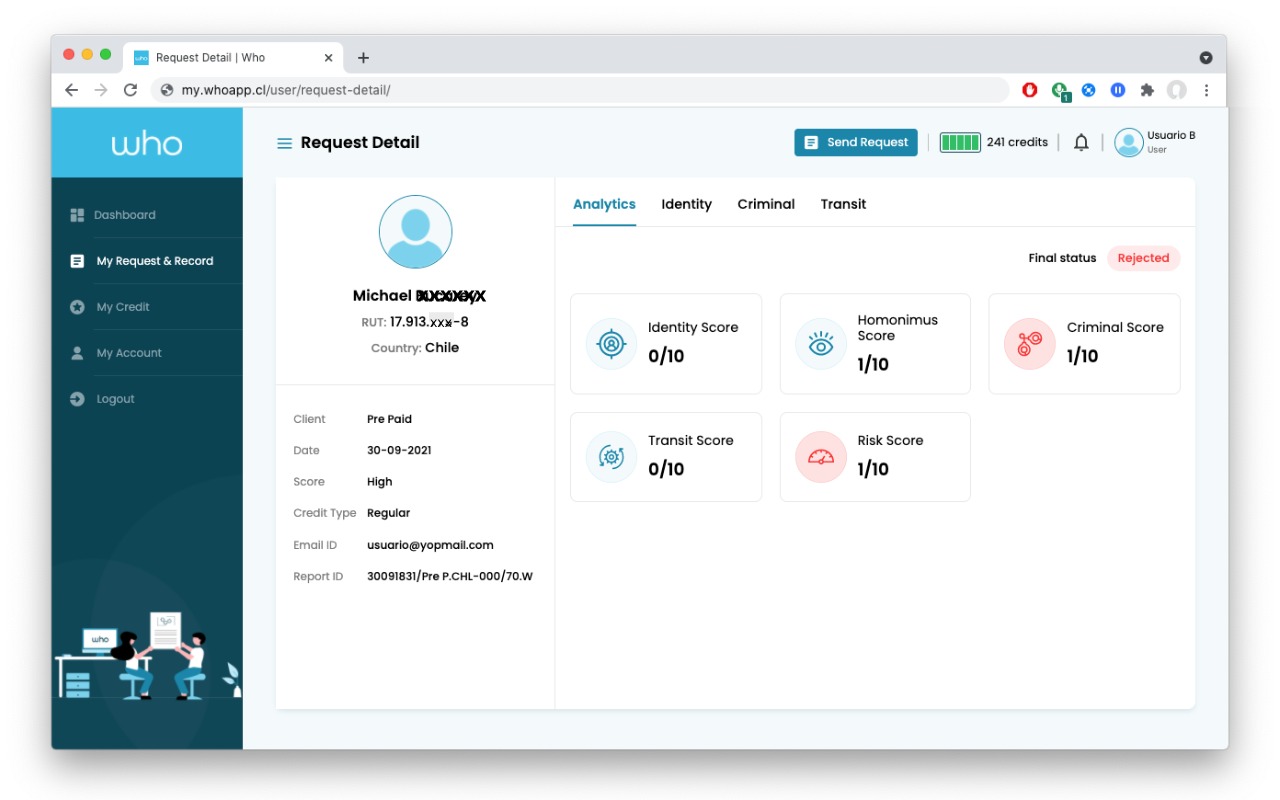
Task: Click the email usuario@yopmail.com value
Action: 430,545
